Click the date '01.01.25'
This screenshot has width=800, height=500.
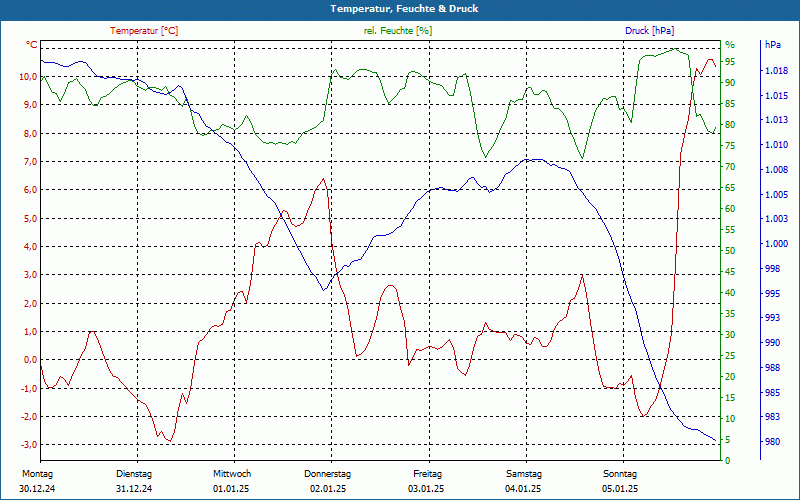click(x=231, y=489)
